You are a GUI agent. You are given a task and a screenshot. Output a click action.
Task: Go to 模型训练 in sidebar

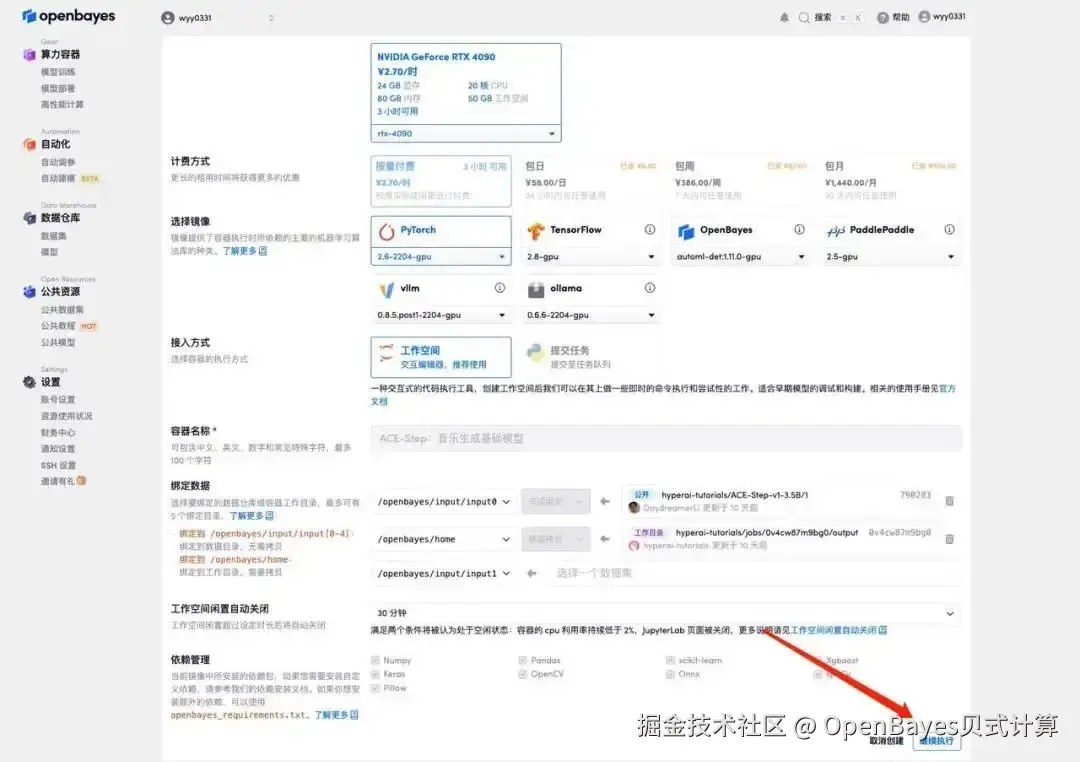pos(58,72)
